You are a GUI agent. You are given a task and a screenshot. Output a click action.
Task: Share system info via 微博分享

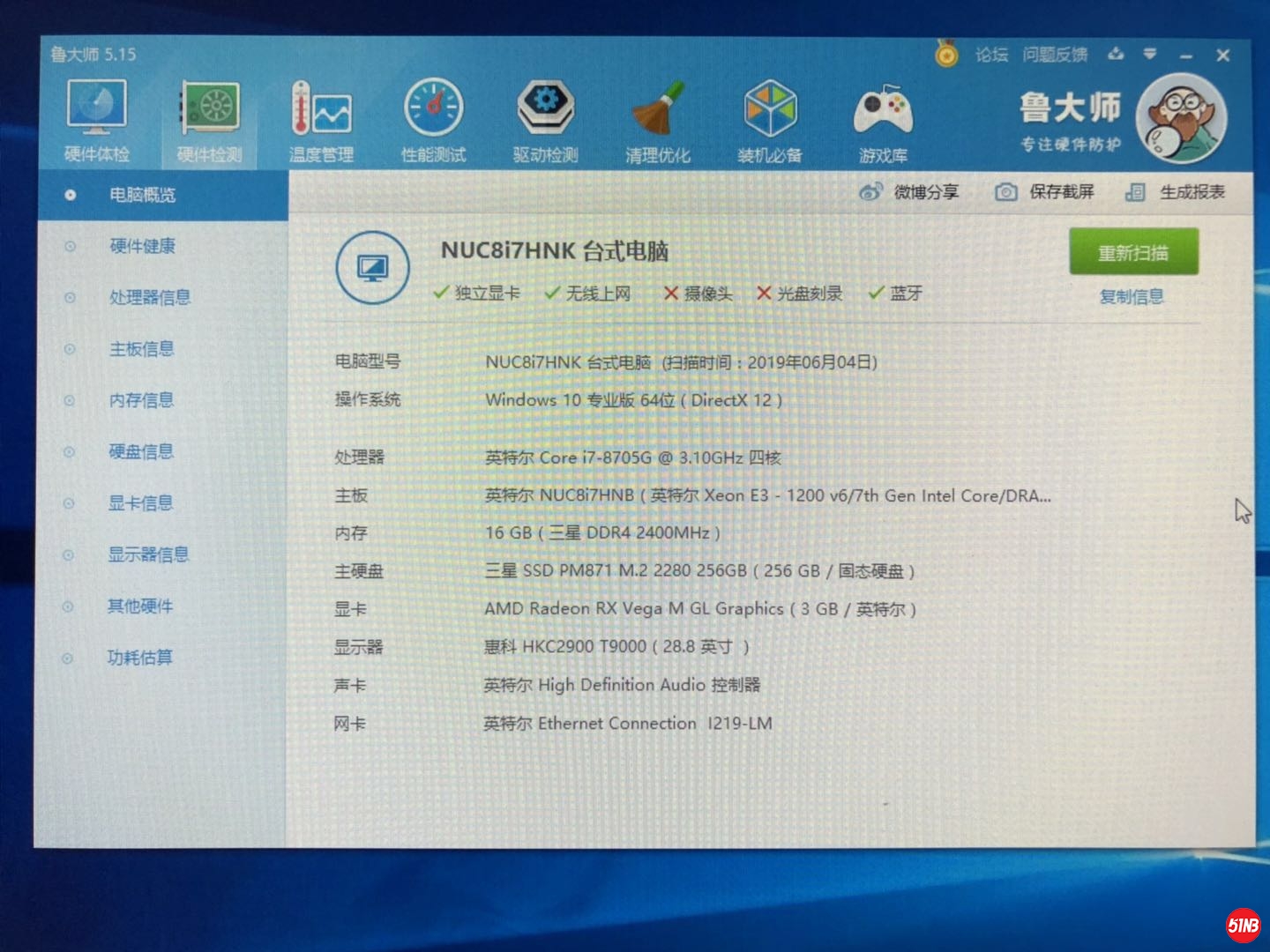coord(910,191)
